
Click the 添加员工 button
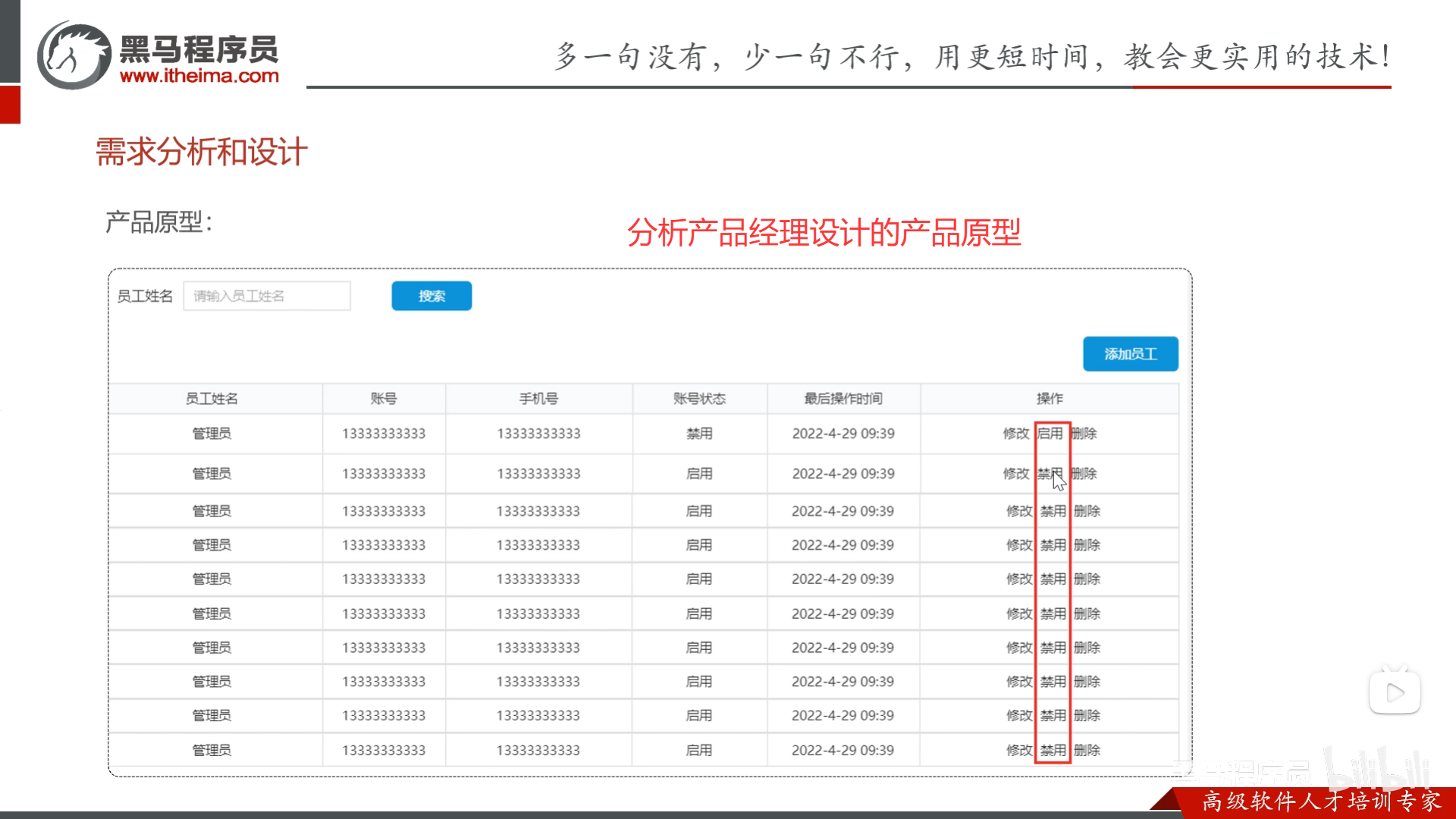(x=1129, y=353)
